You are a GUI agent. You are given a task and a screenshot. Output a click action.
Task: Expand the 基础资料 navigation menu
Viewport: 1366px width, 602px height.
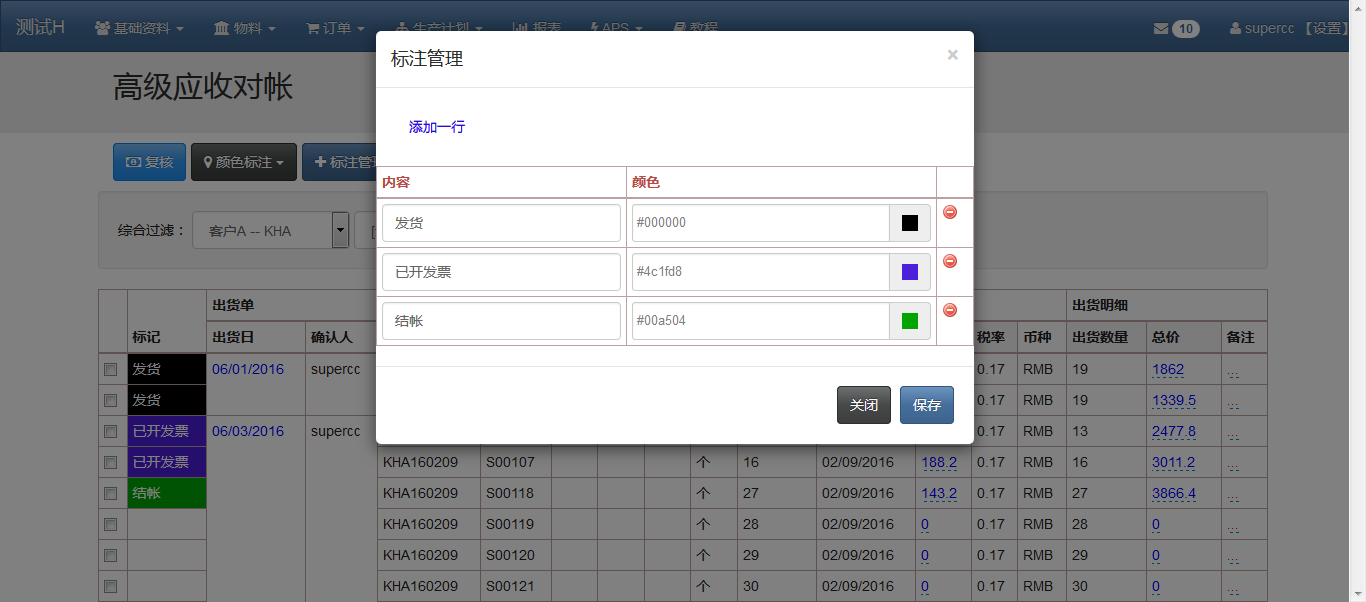(139, 28)
